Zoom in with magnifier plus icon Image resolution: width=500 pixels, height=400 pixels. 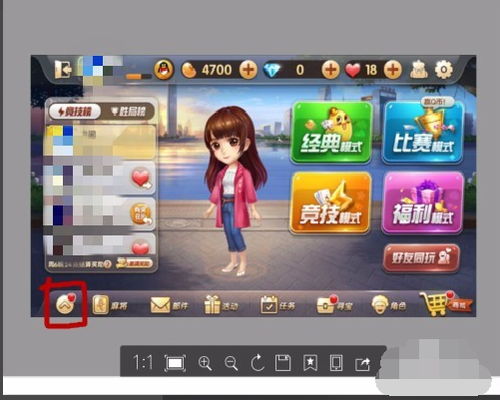point(205,363)
